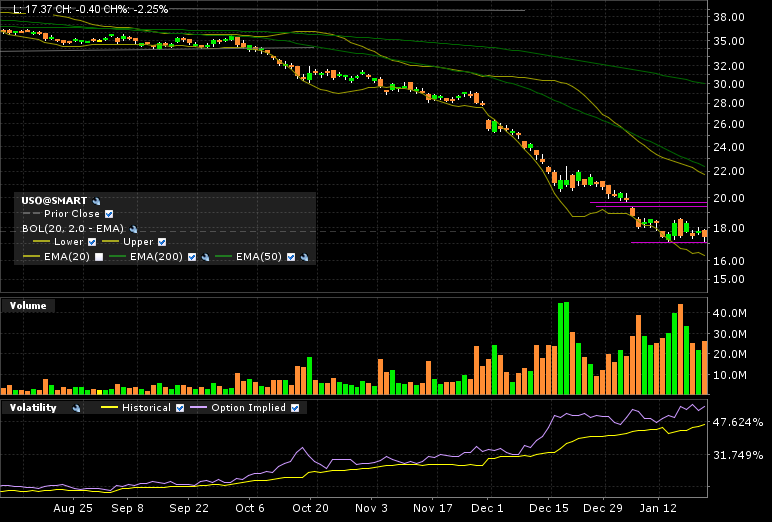
Task: Toggle the Bollinger Upper band checkbox
Action: [161, 242]
